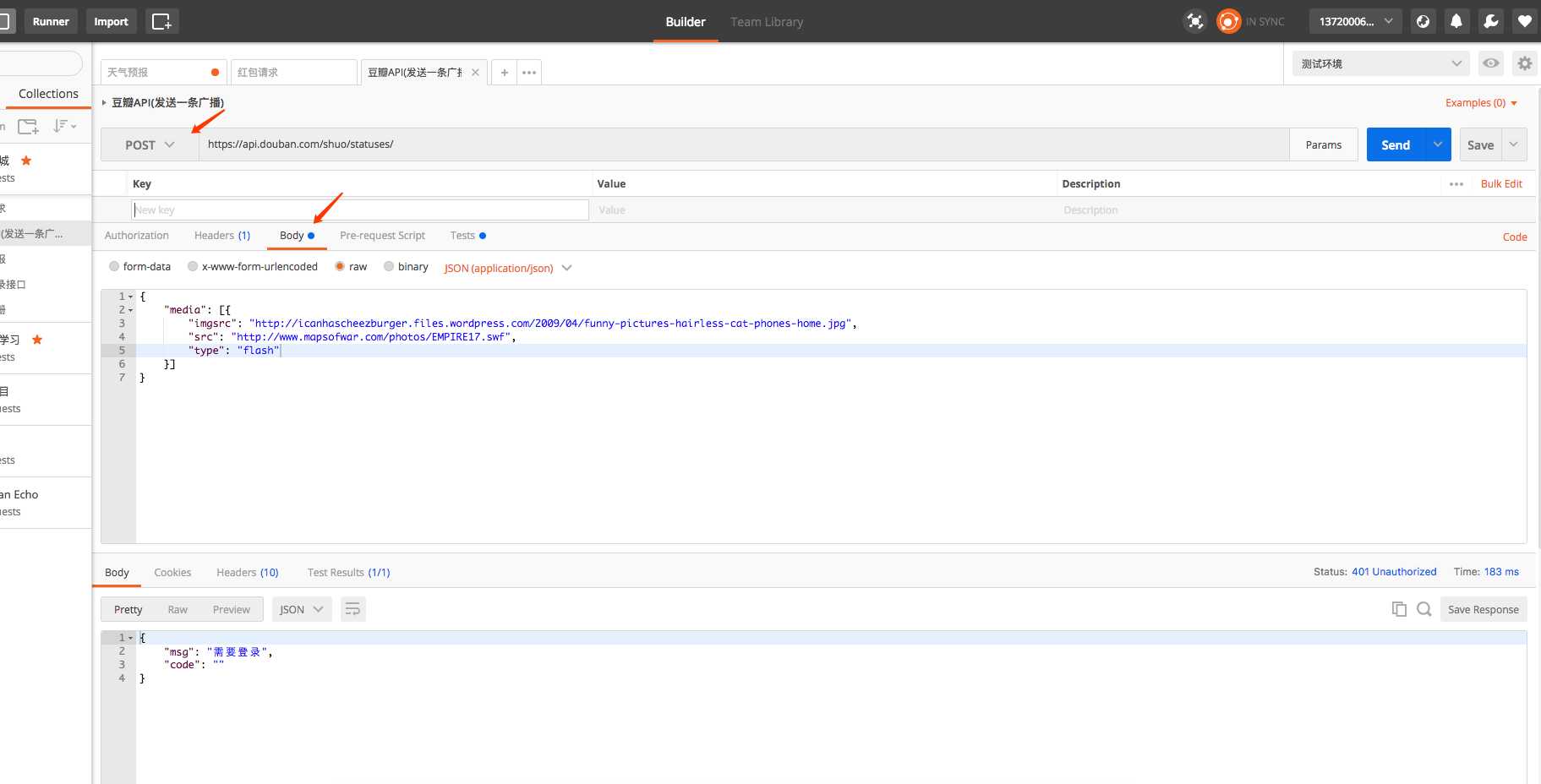Click the interceptor/proxy capture icon

pyautogui.click(x=1194, y=21)
